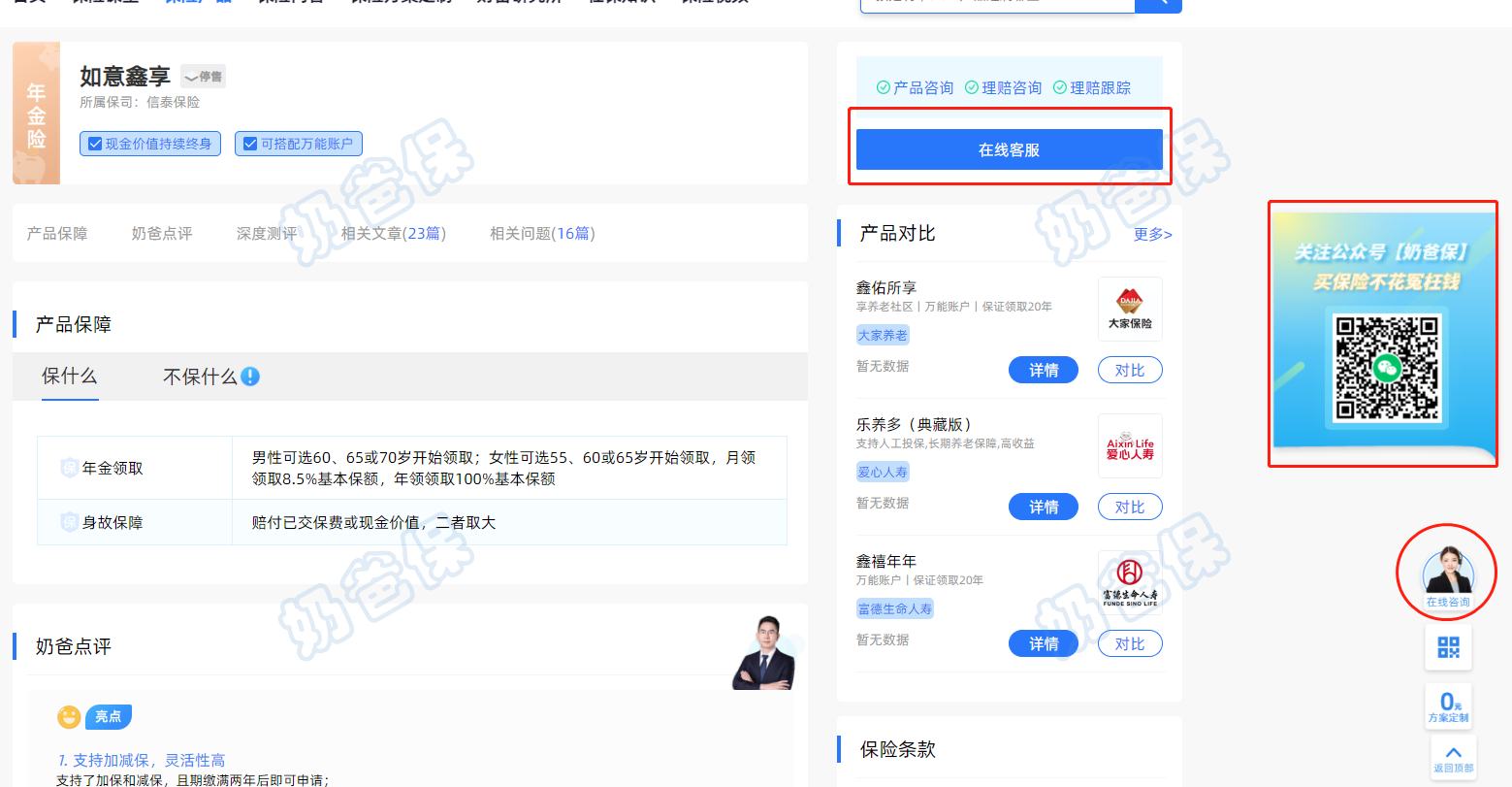The height and width of the screenshot is (787, 1512).
Task: Click 对比 for 乐养多（典藏版）
Action: tap(1130, 507)
